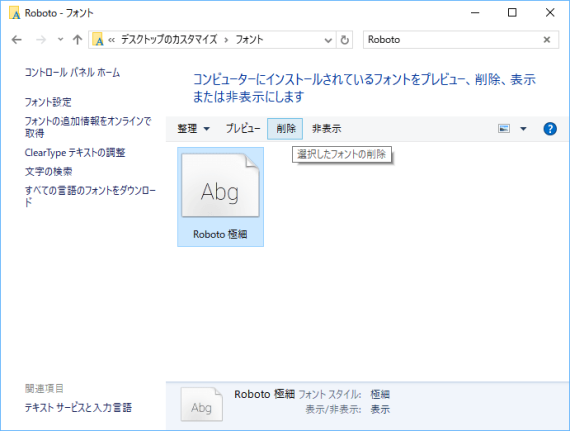Go back using the back arrow
Image resolution: width=570 pixels, height=431 pixels.
point(17,40)
